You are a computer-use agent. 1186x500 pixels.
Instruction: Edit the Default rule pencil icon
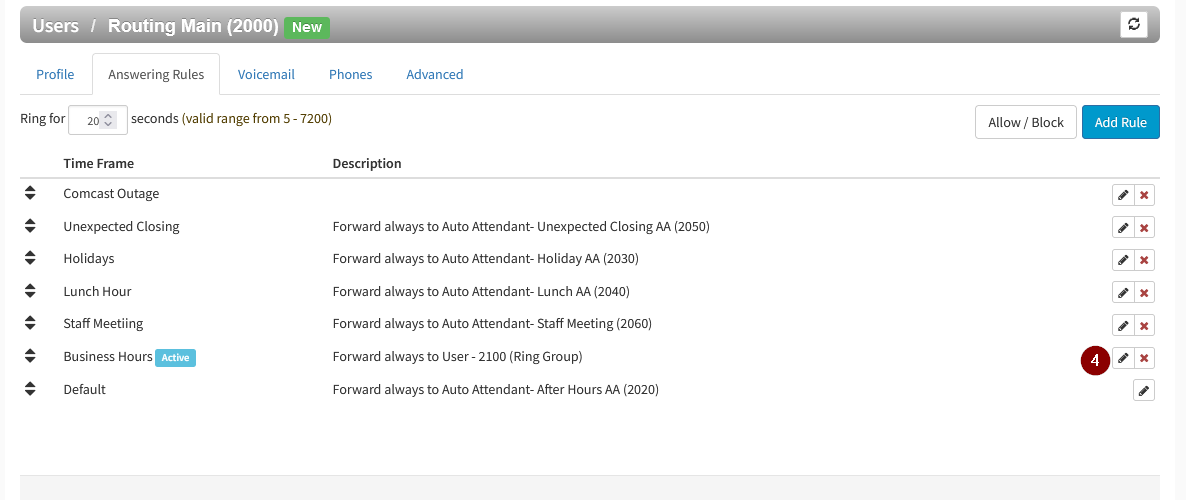click(x=1144, y=390)
